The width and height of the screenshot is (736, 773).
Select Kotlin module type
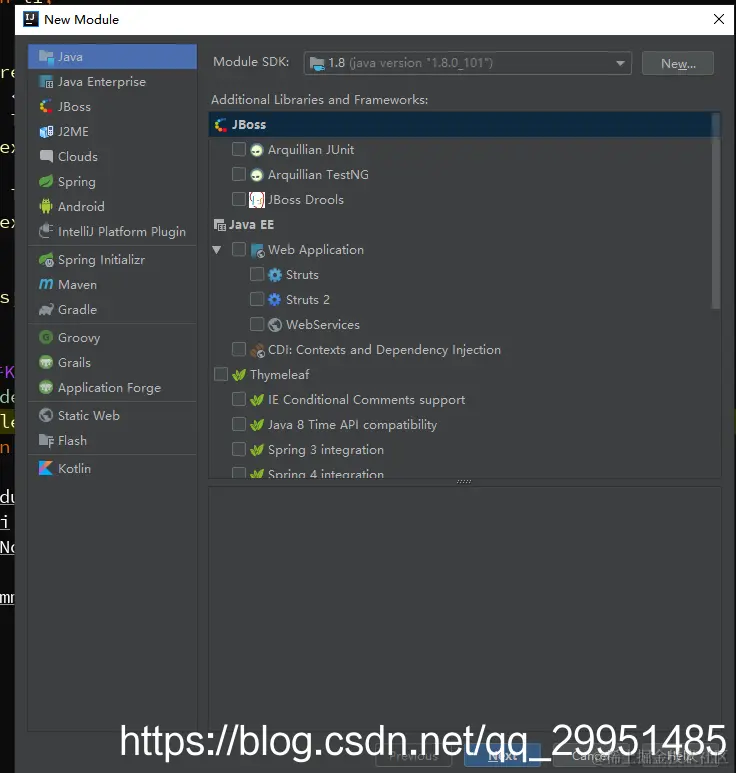pyautogui.click(x=112, y=468)
